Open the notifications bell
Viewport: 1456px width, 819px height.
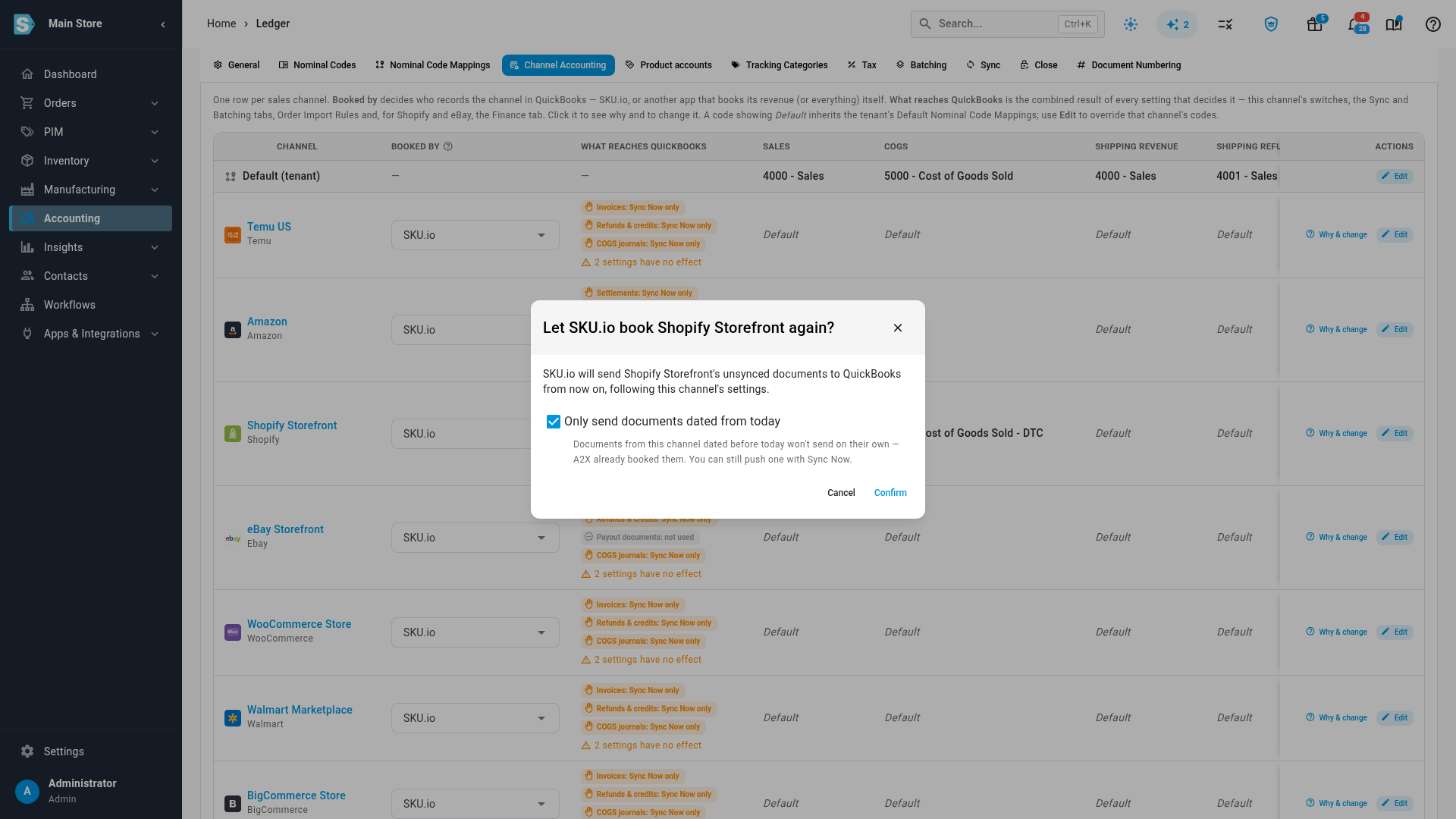(1354, 24)
